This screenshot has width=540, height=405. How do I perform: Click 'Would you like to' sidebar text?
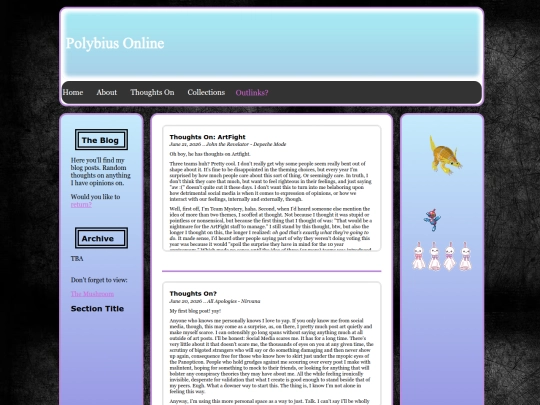tap(95, 197)
